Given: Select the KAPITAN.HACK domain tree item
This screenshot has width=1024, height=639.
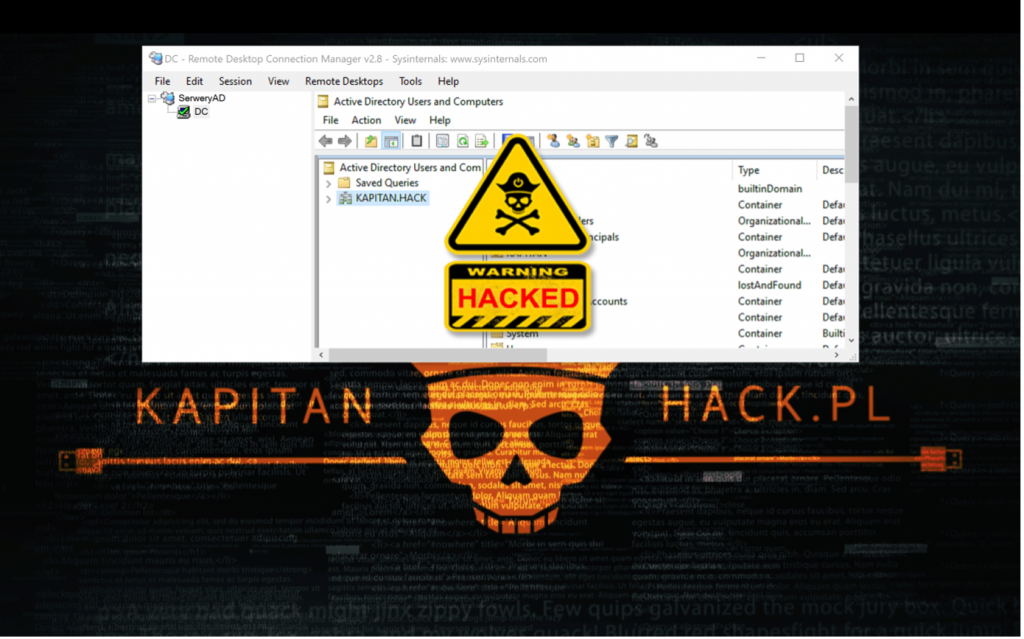Looking at the screenshot, I should pos(391,198).
